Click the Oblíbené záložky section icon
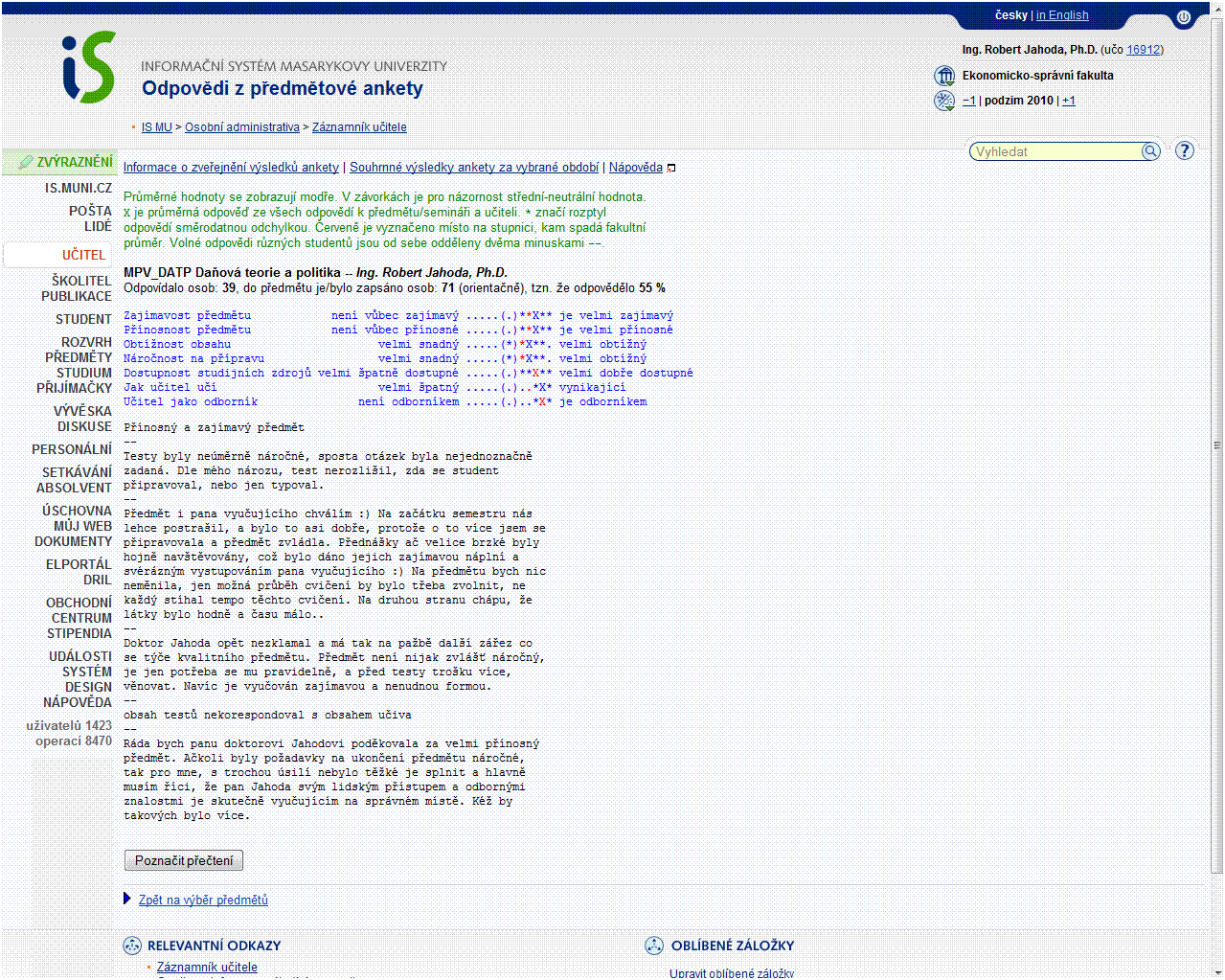The height and width of the screenshot is (980, 1225). click(x=654, y=946)
